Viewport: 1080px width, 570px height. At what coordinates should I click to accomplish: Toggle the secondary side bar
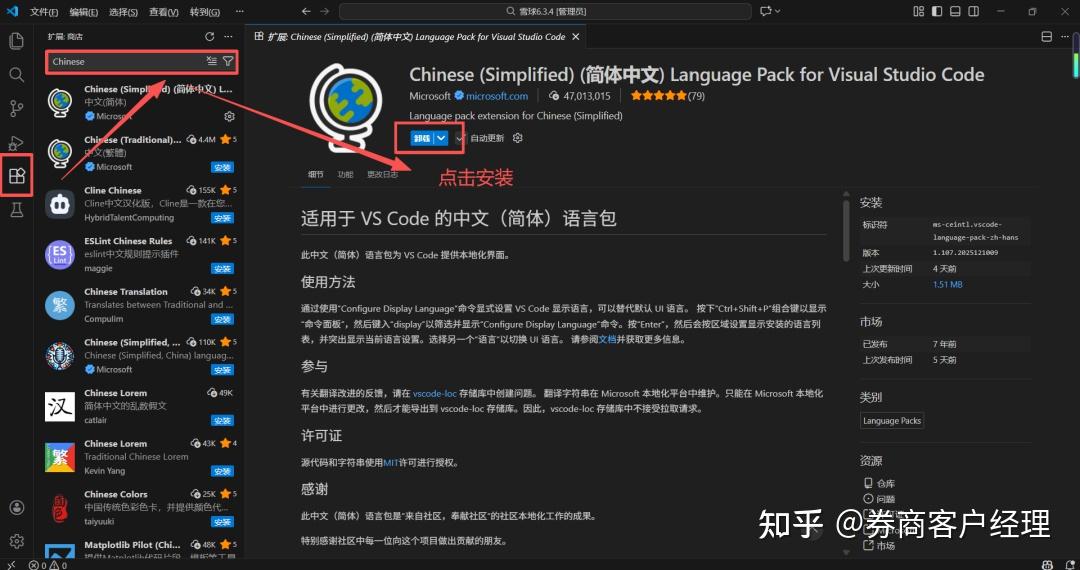coord(974,11)
